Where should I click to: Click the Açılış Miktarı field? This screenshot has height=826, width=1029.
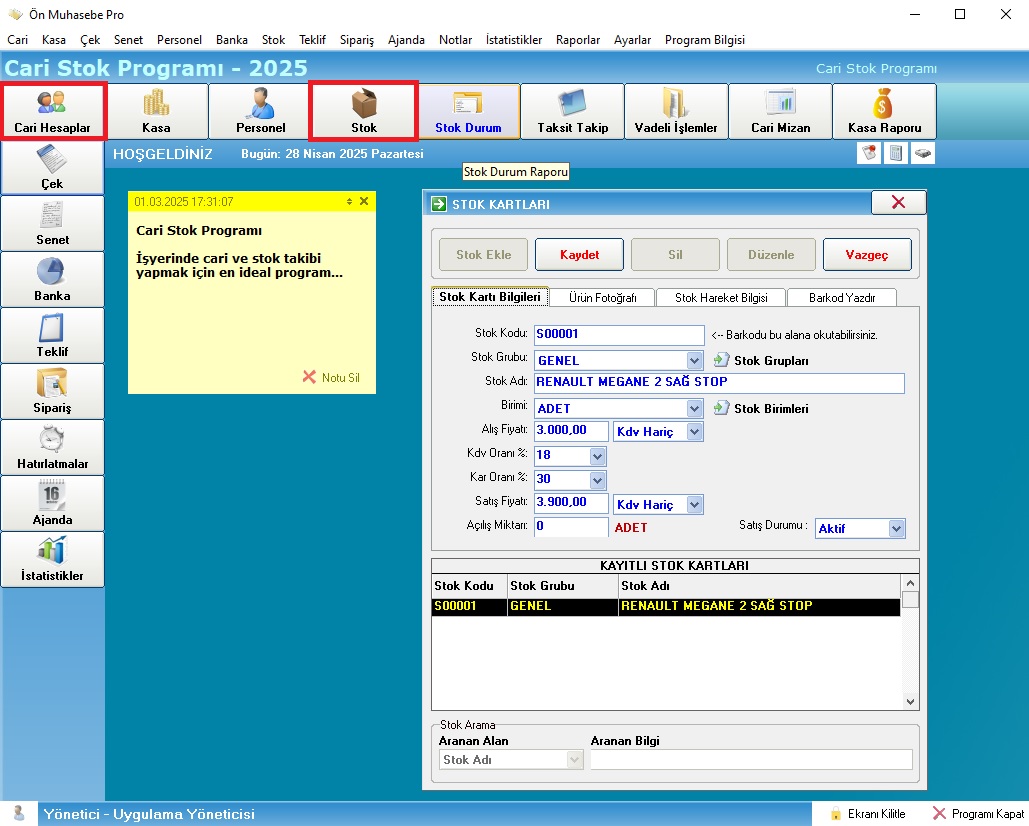click(x=571, y=527)
